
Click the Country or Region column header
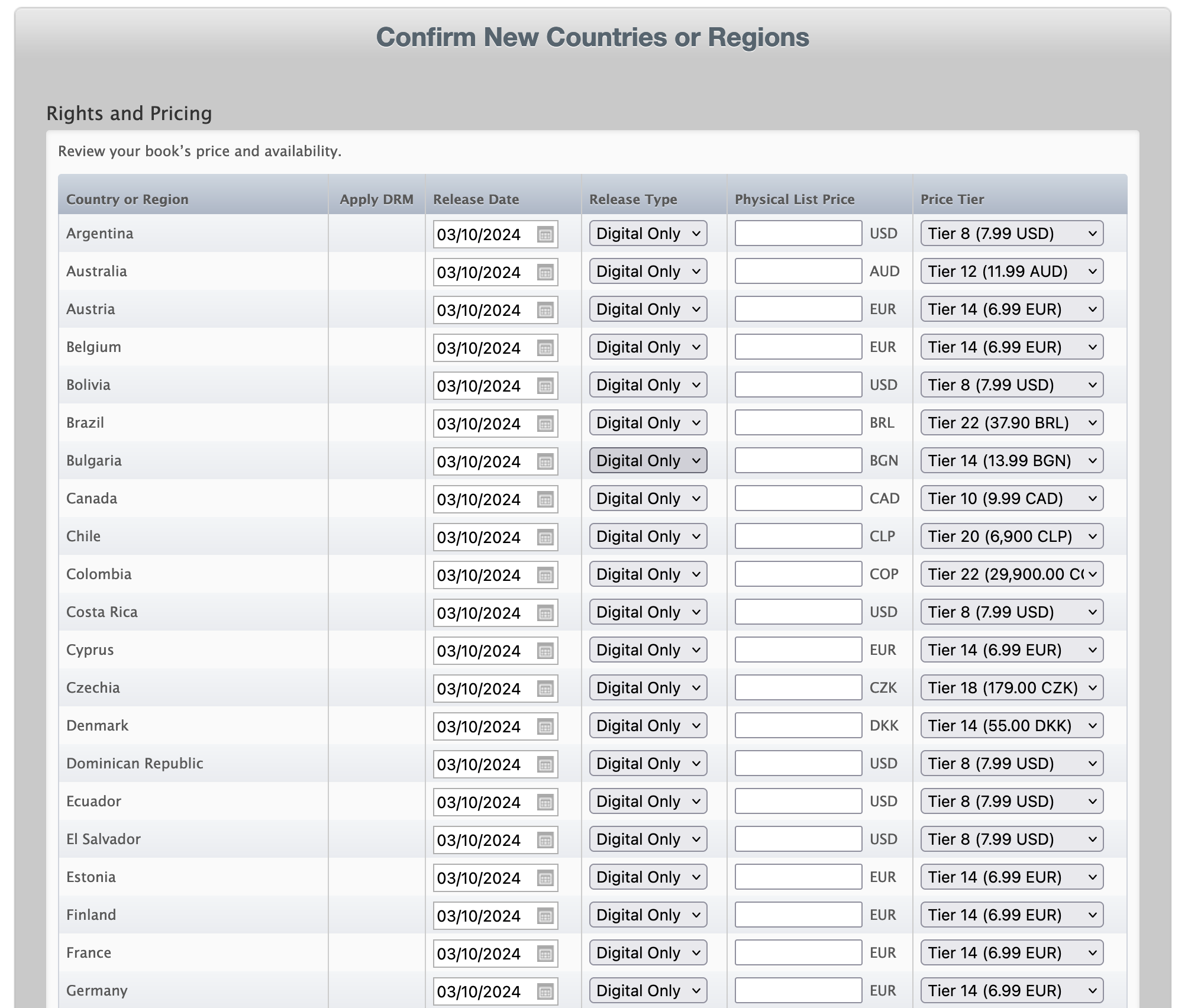click(x=127, y=199)
